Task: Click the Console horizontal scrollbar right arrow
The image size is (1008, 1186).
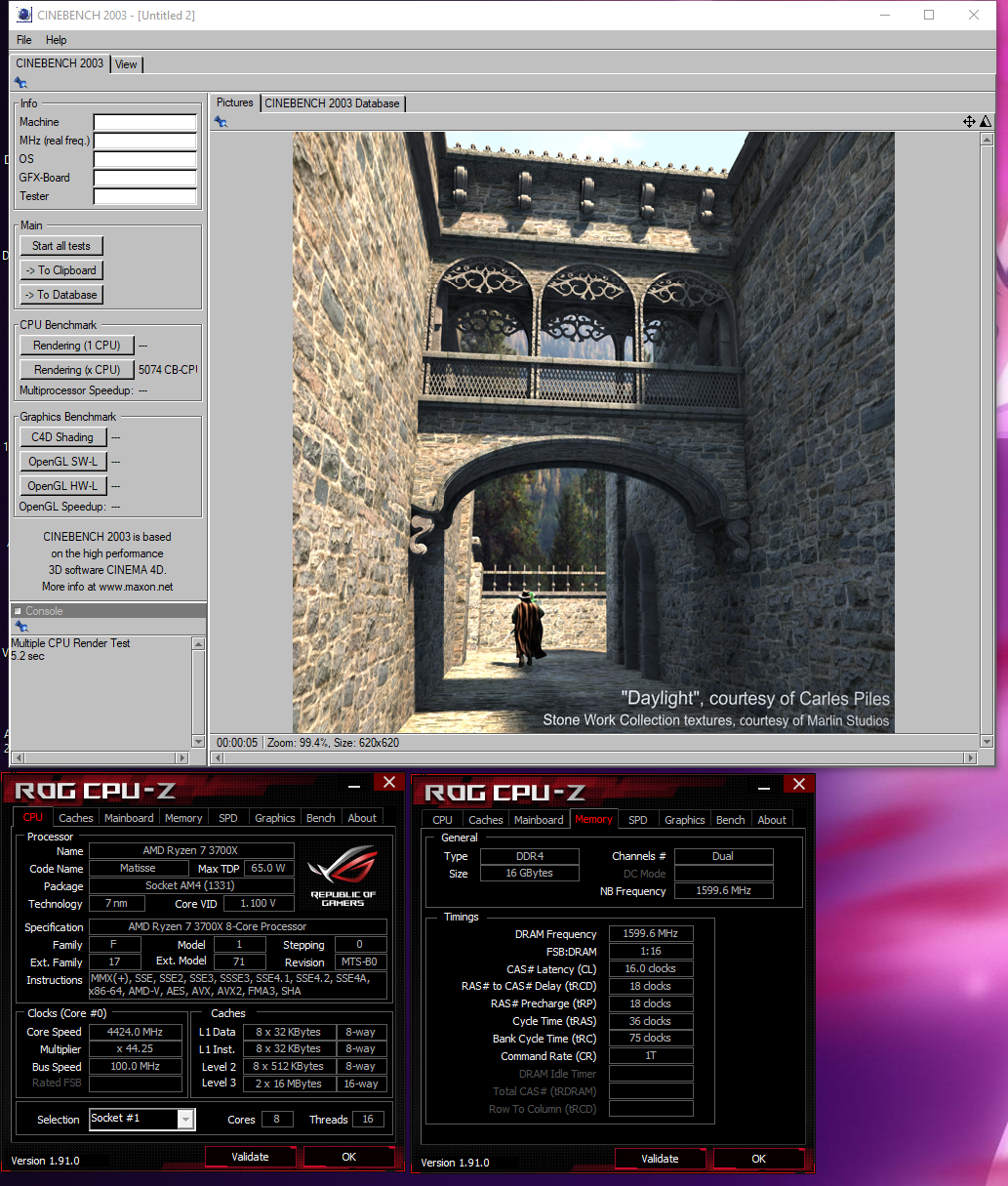Action: pos(181,757)
